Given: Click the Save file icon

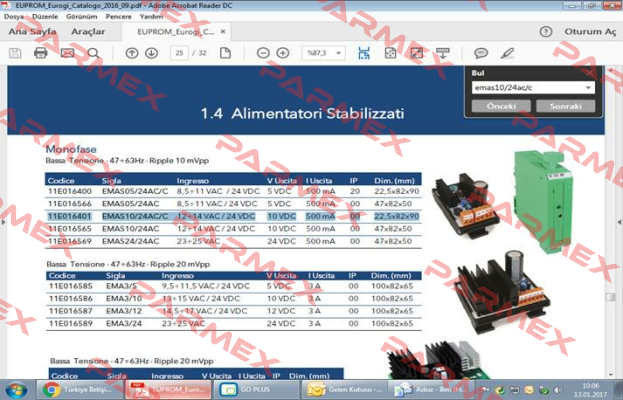Looking at the screenshot, I should click(x=15, y=53).
